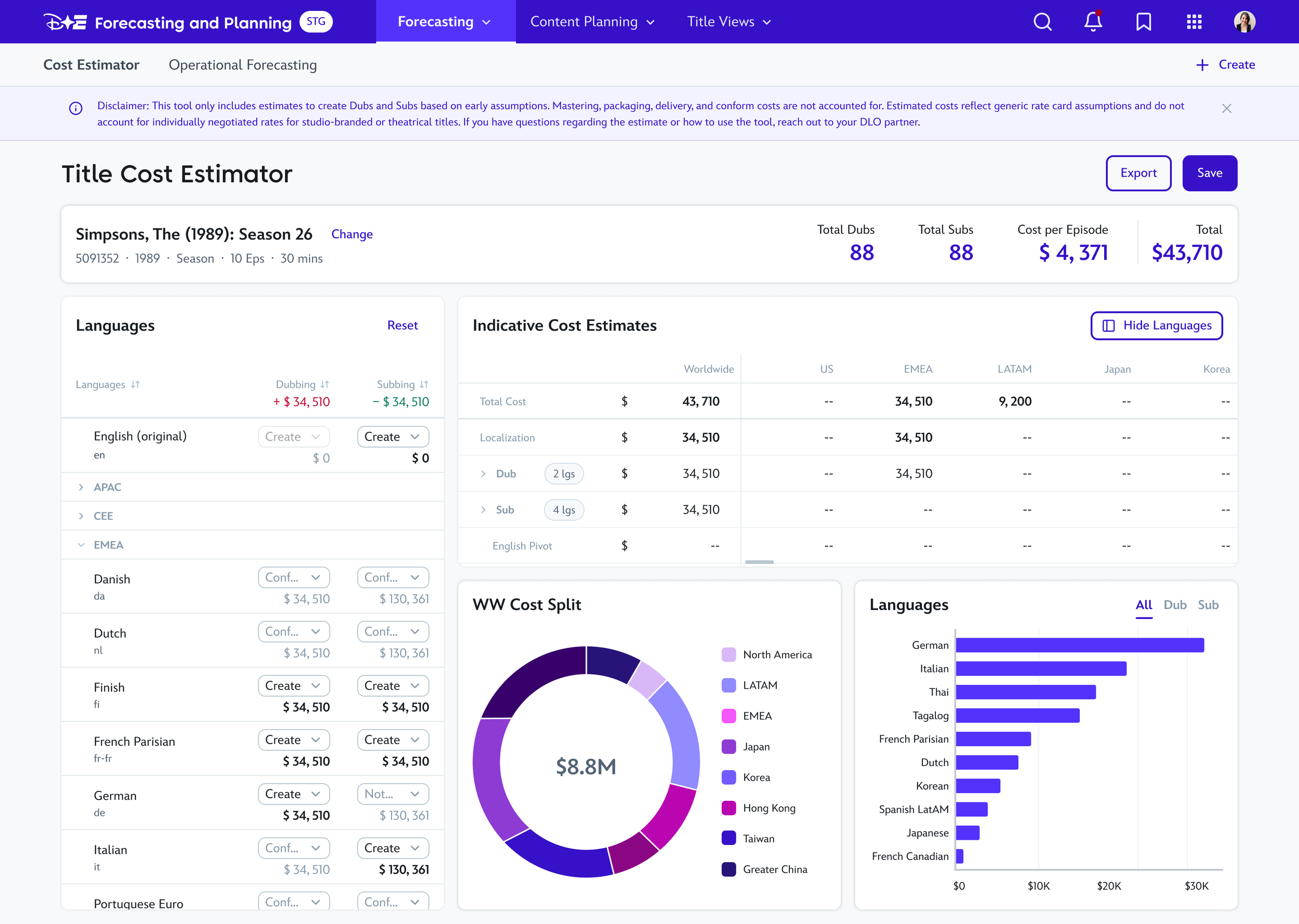The image size is (1299, 924).
Task: Open the notifications bell
Action: click(x=1093, y=22)
